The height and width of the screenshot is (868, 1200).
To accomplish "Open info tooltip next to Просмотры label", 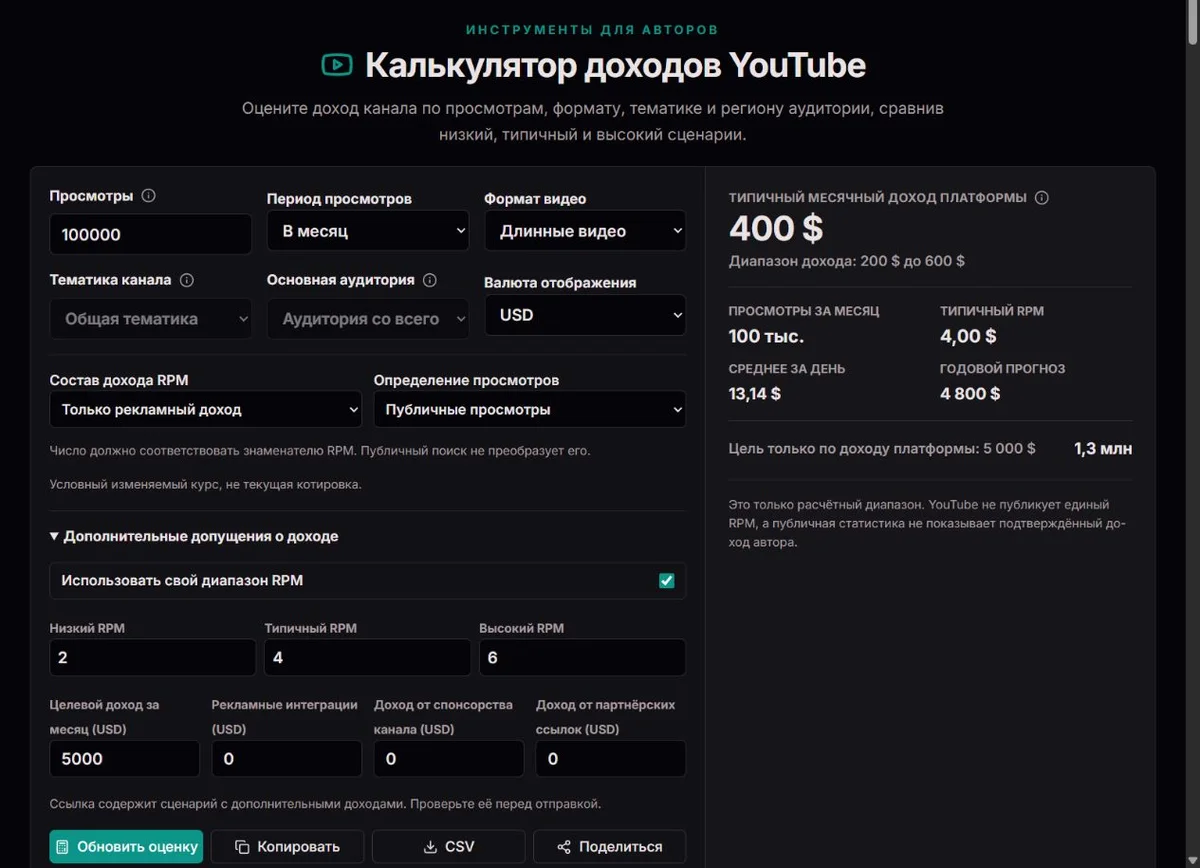I will [149, 196].
